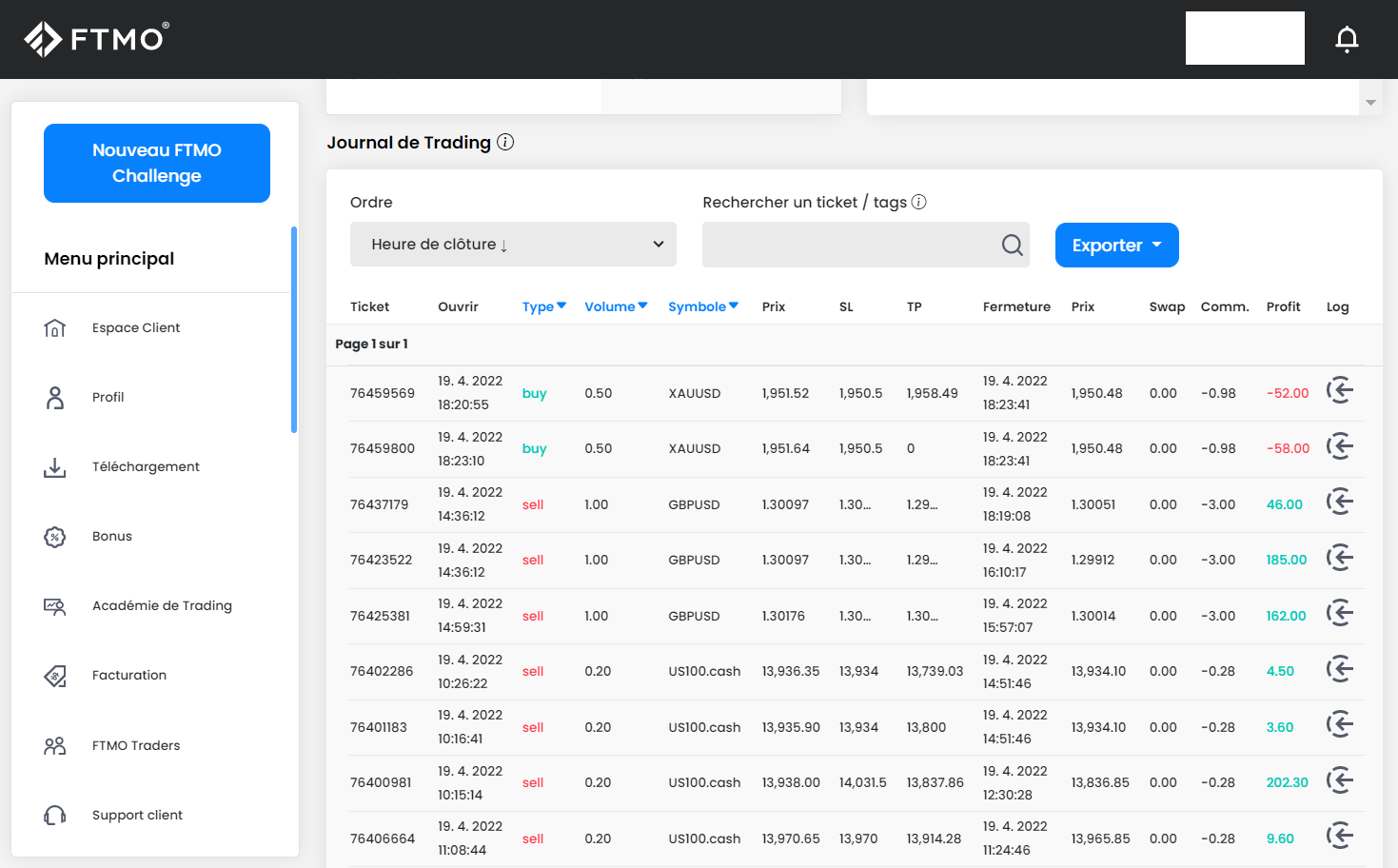1398x868 pixels.
Task: Click the notification bell icon
Action: tap(1347, 39)
